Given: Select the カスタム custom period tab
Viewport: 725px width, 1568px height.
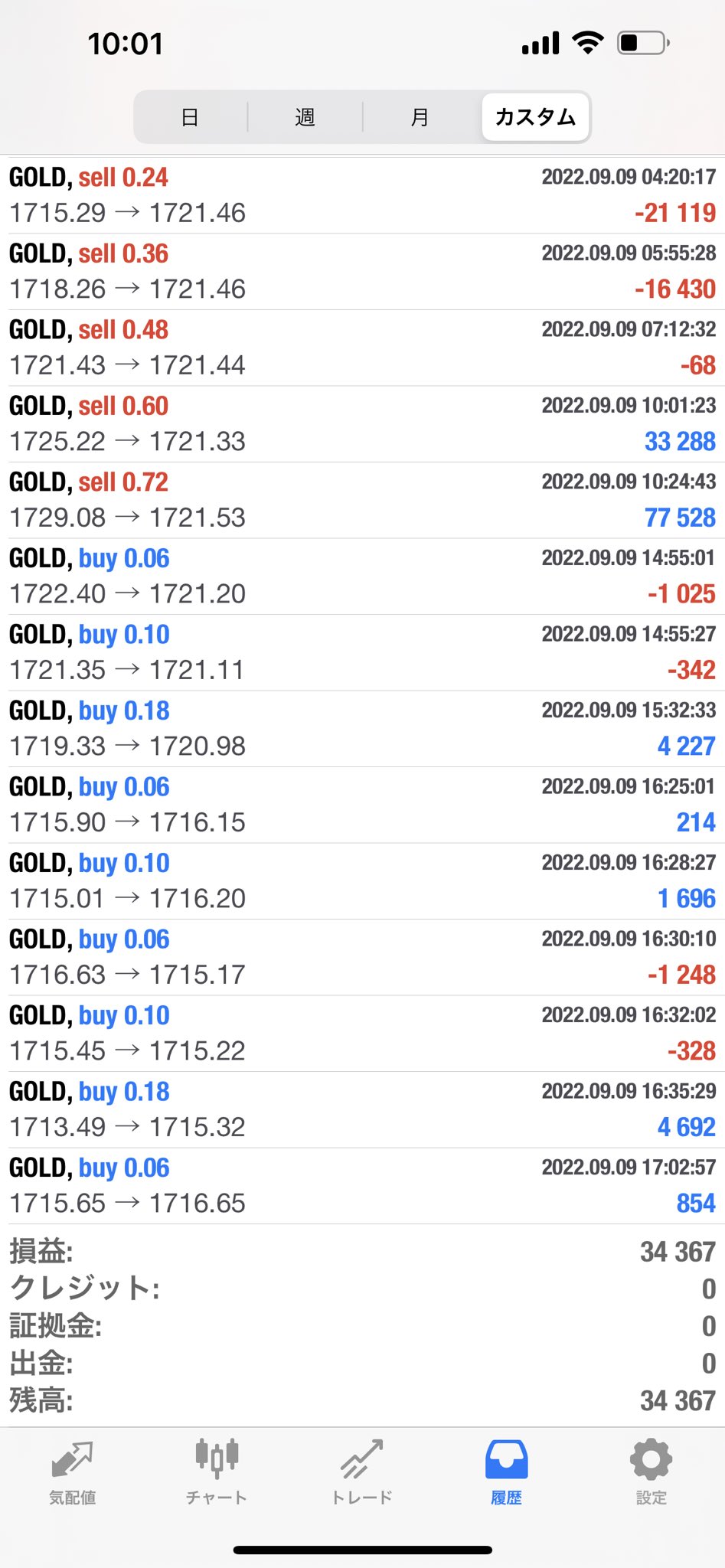Looking at the screenshot, I should (535, 117).
